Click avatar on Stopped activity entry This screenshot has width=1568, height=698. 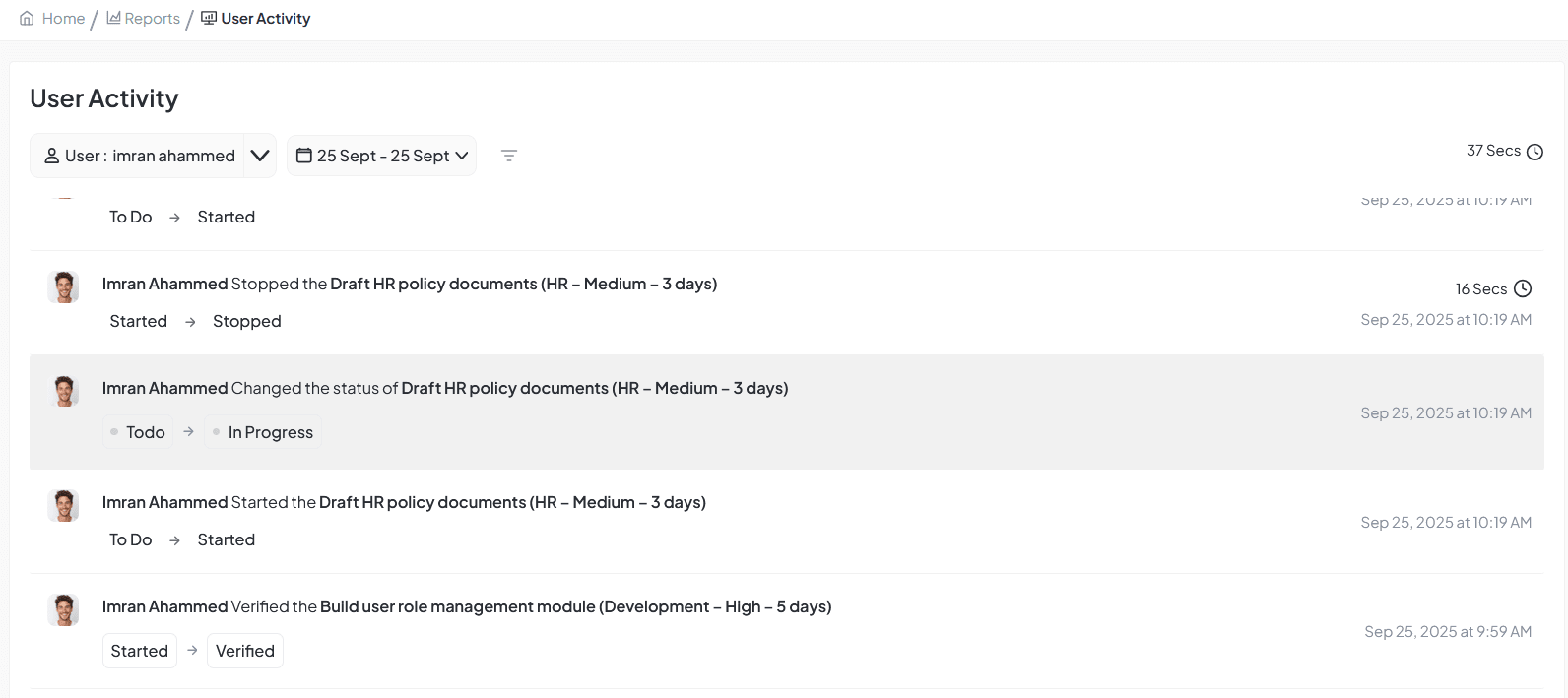point(64,287)
